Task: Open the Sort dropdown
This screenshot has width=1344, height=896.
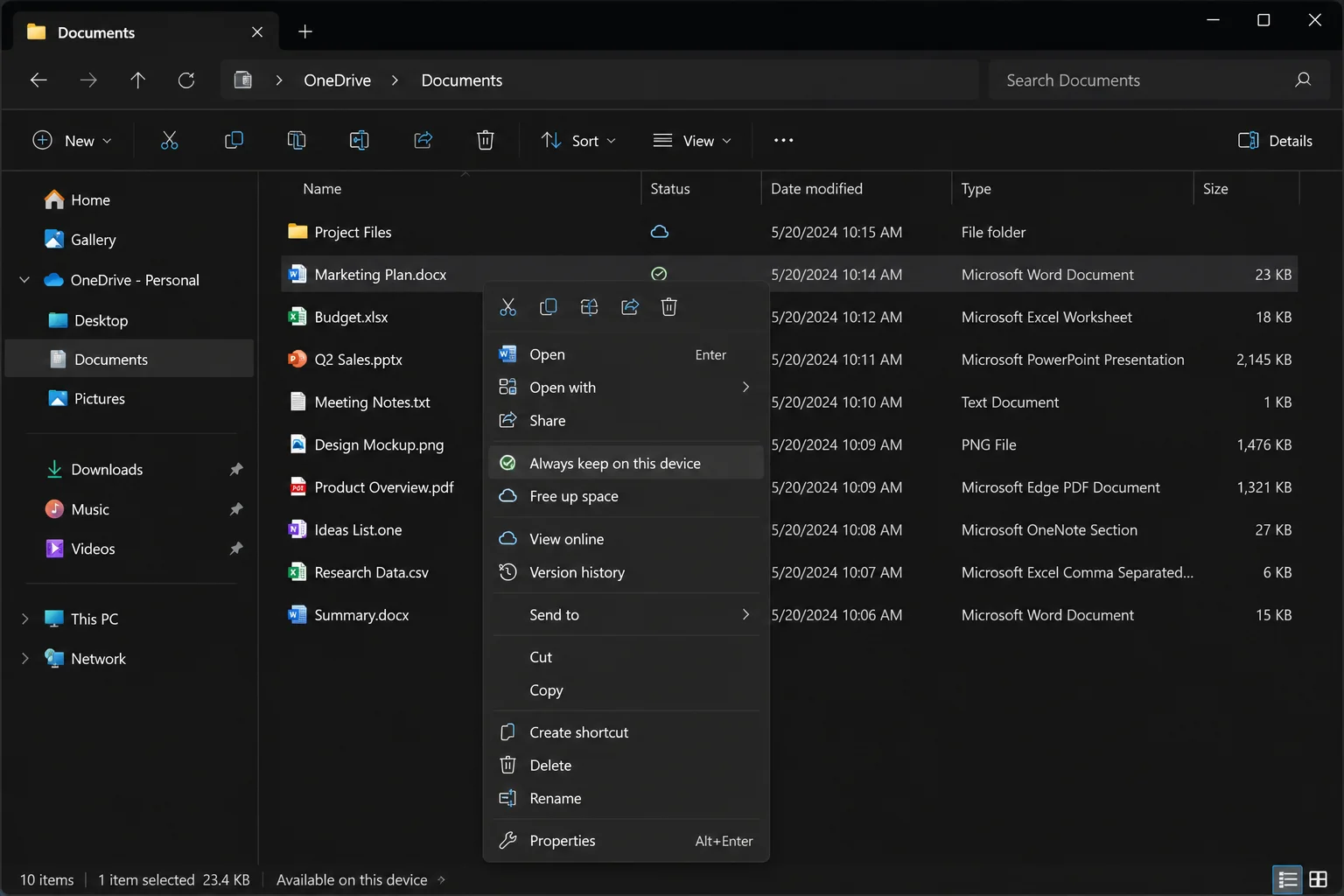Action: point(578,140)
